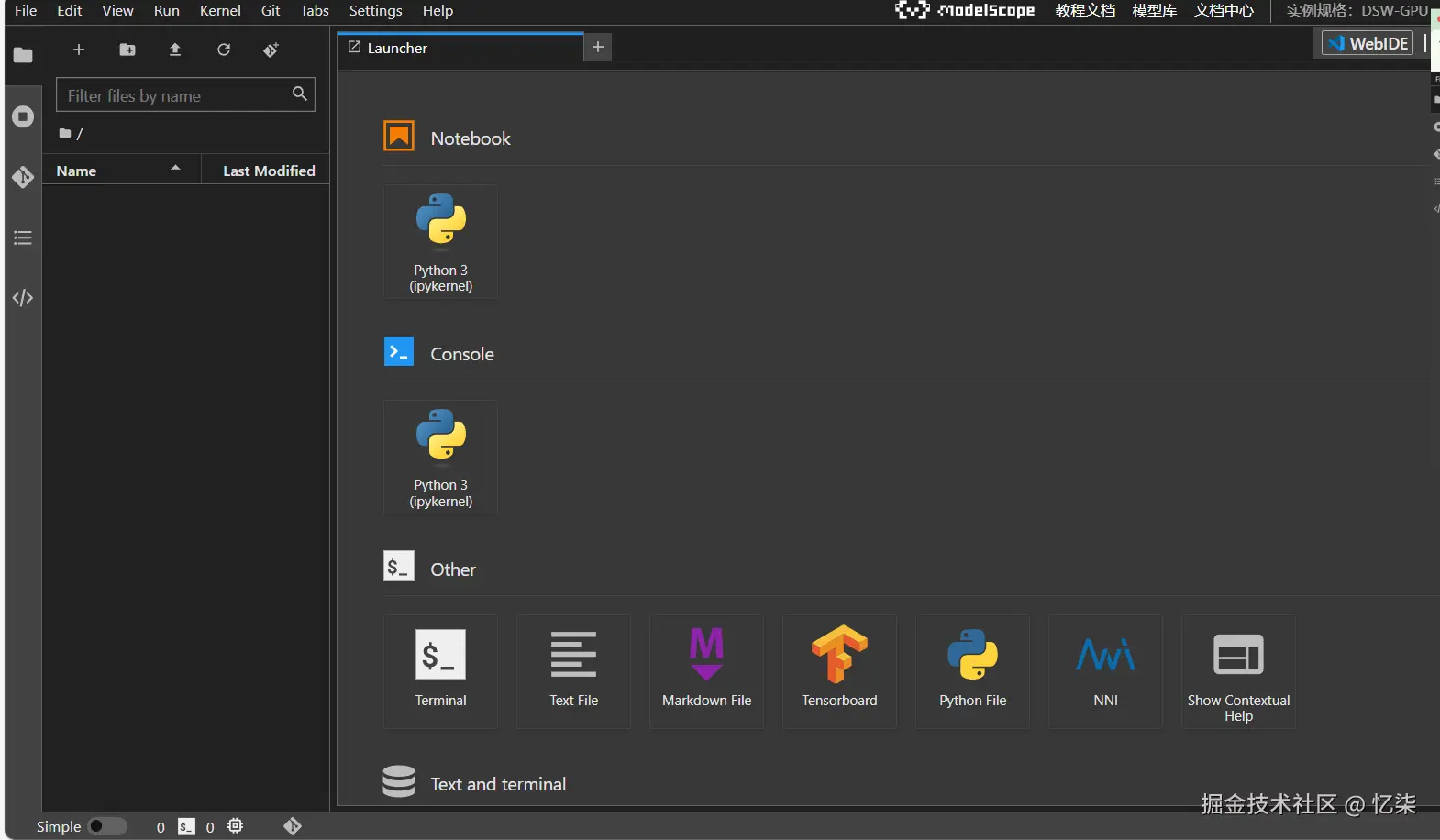Create a new Python File
Viewport: 1440px width, 840px height.
[x=973, y=671]
